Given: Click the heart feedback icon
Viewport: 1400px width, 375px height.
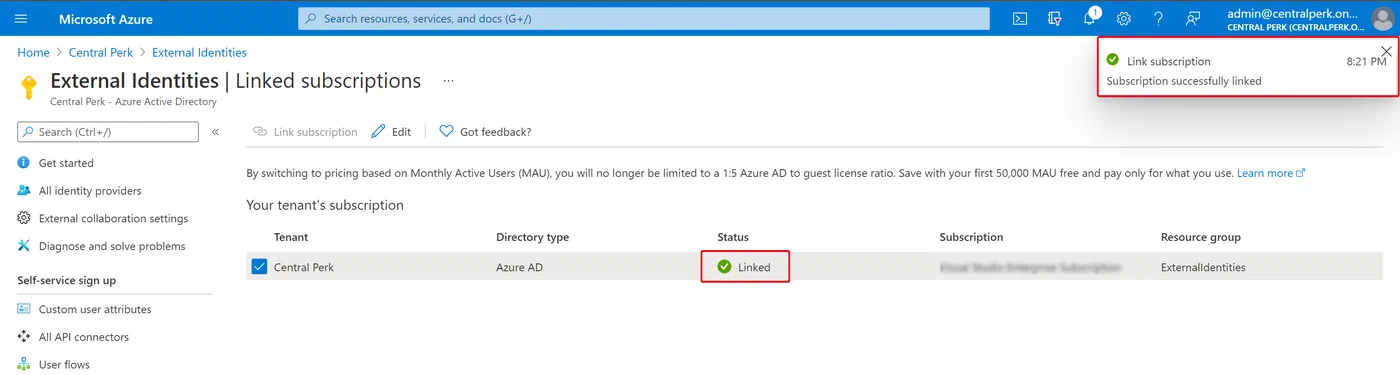Looking at the screenshot, I should pyautogui.click(x=446, y=132).
